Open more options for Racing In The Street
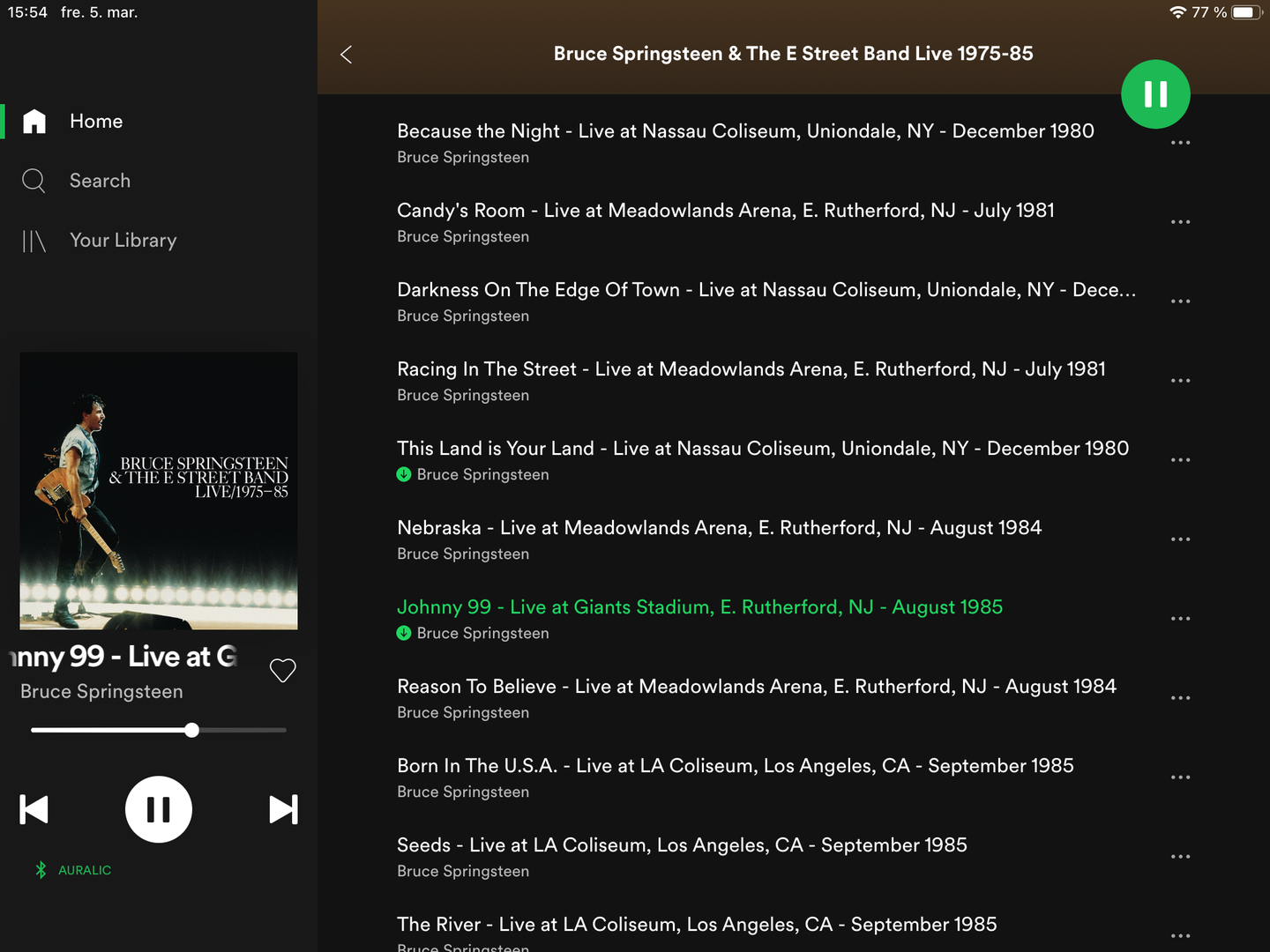This screenshot has width=1270, height=952. click(x=1180, y=381)
